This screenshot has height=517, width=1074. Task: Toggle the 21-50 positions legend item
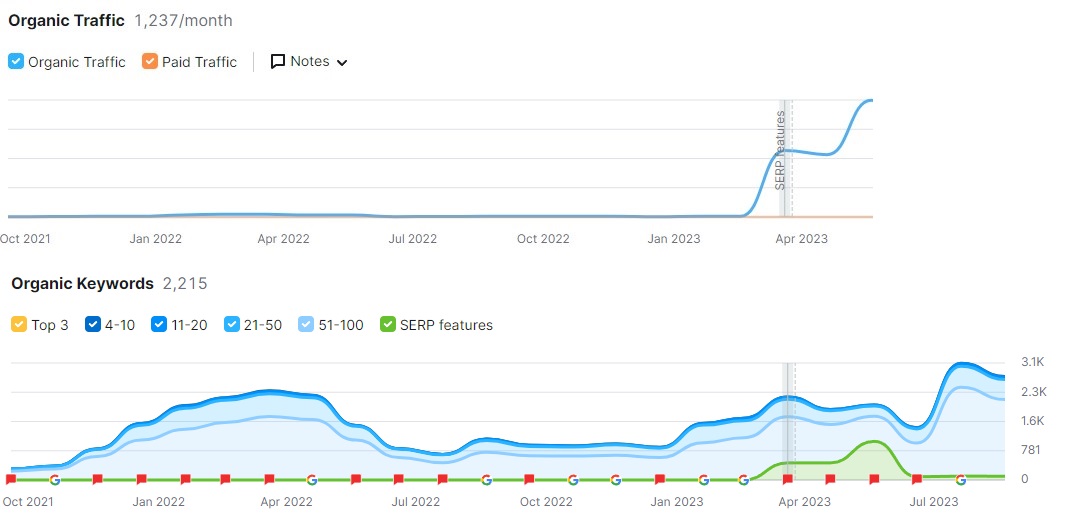(233, 325)
